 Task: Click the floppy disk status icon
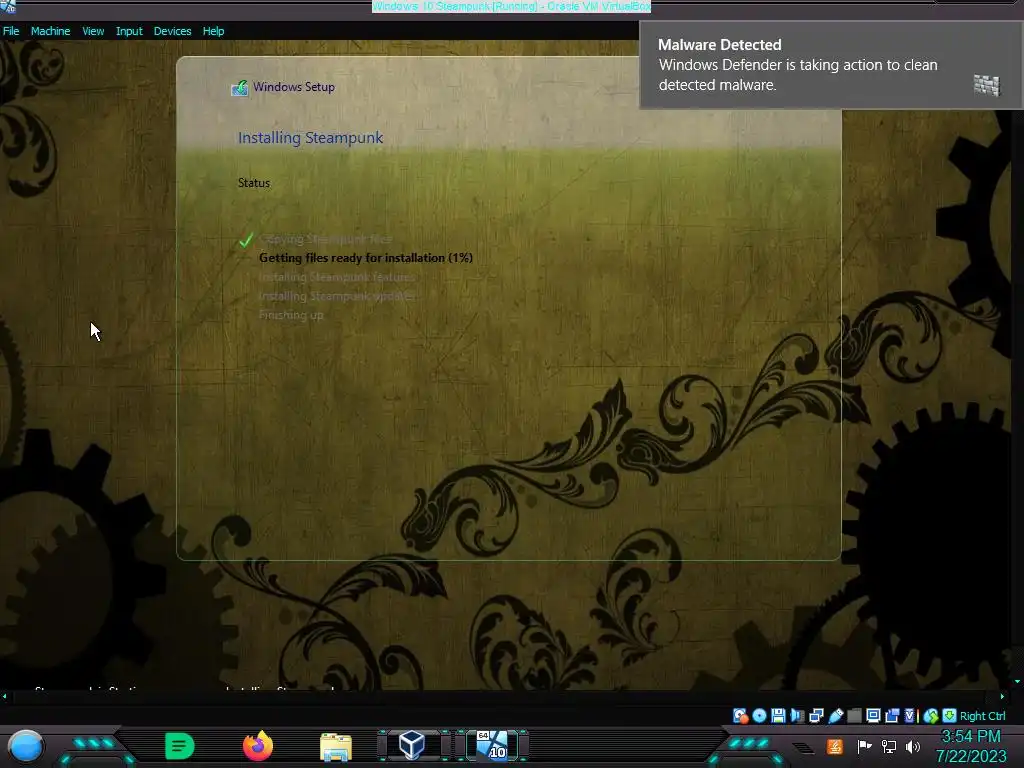[x=778, y=716]
